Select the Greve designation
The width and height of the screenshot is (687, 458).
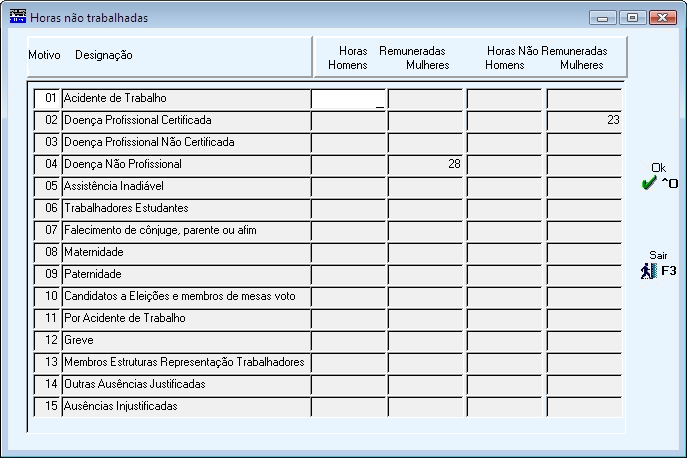click(x=186, y=341)
